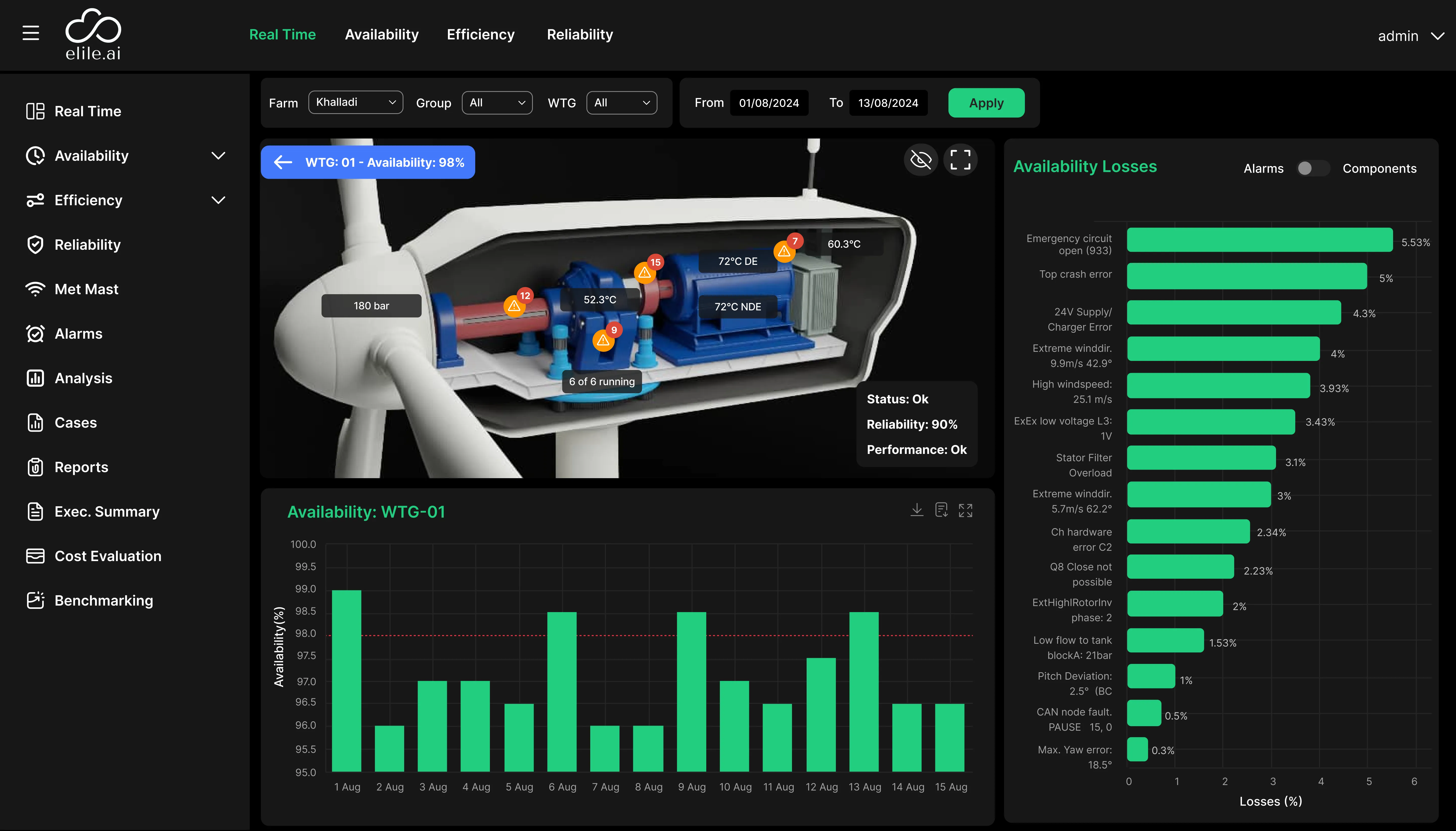The image size is (1456, 831).
Task: Click the 52.3°C gearbox temperature label
Action: tap(600, 300)
